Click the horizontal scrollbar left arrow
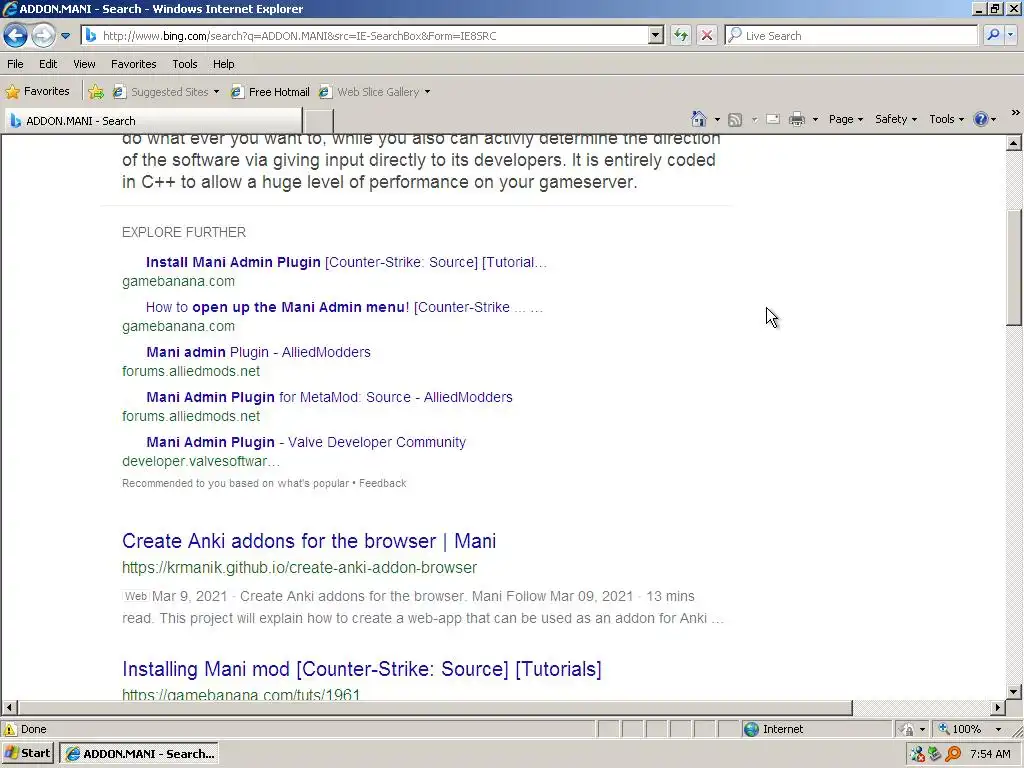 (x=9, y=707)
